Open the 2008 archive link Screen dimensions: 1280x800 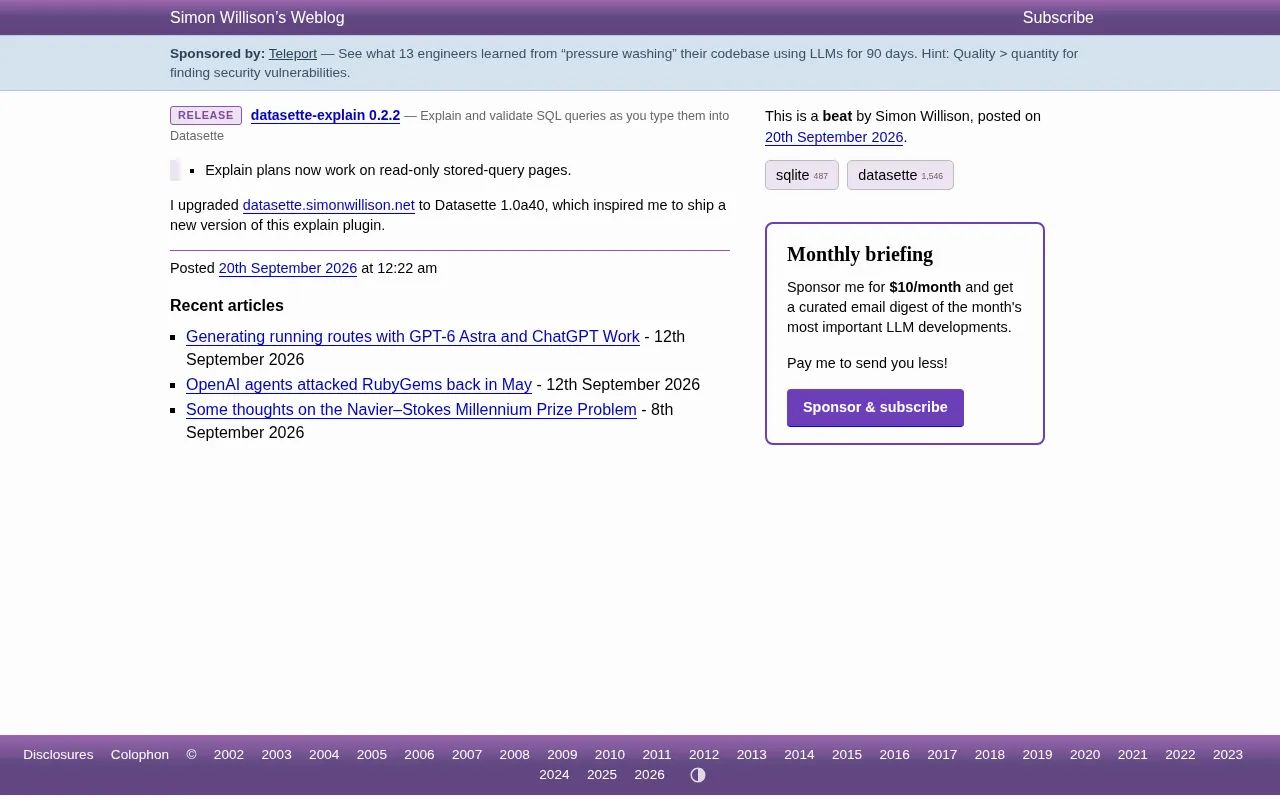pos(515,755)
